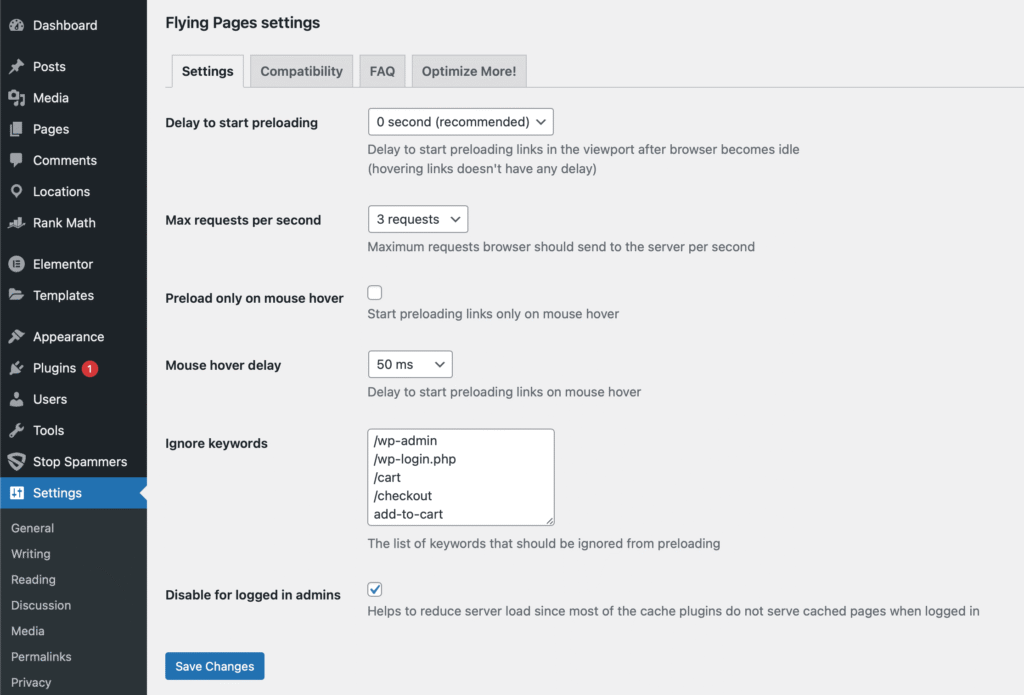Screen dimensions: 1024x695
Task: Click the Tools wrench icon
Action: click(16, 430)
